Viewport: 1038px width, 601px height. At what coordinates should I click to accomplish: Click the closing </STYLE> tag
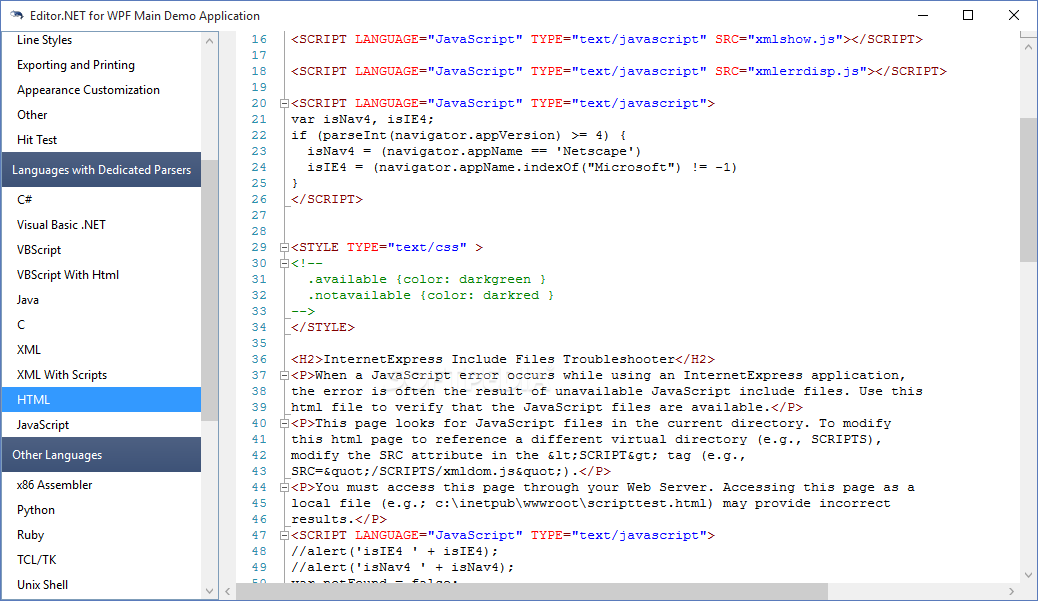point(323,327)
